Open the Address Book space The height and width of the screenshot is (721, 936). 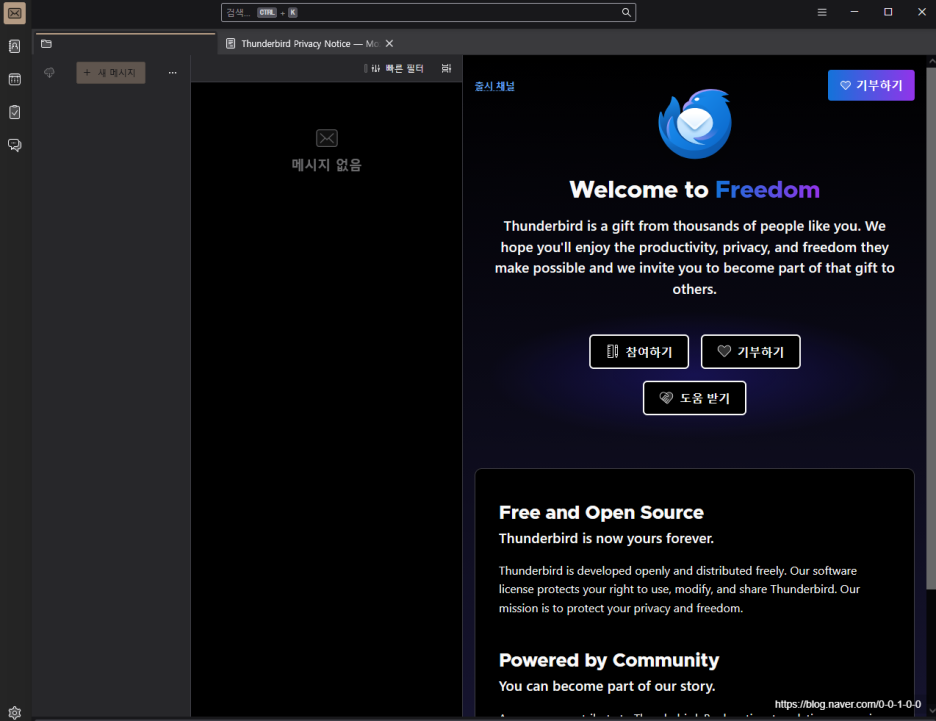(x=14, y=46)
